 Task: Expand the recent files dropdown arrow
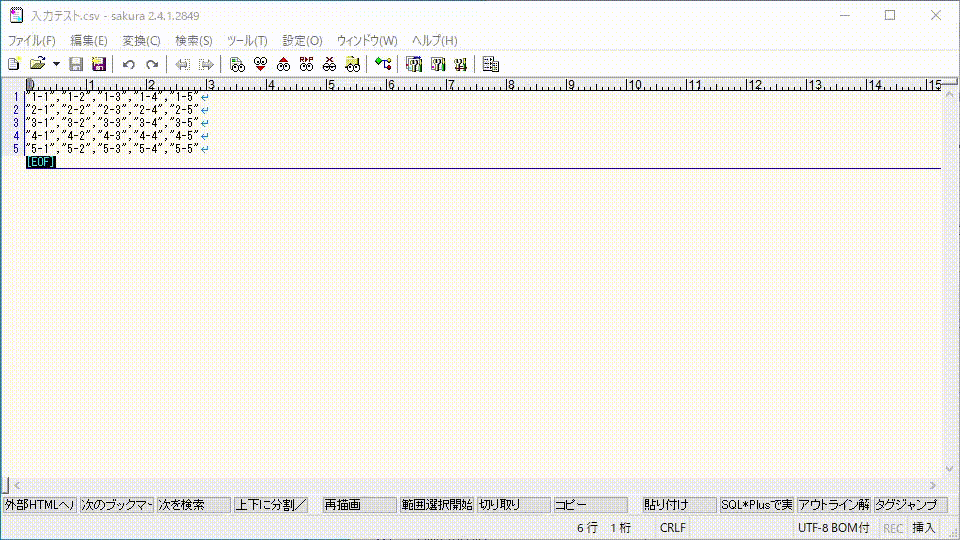pyautogui.click(x=56, y=64)
